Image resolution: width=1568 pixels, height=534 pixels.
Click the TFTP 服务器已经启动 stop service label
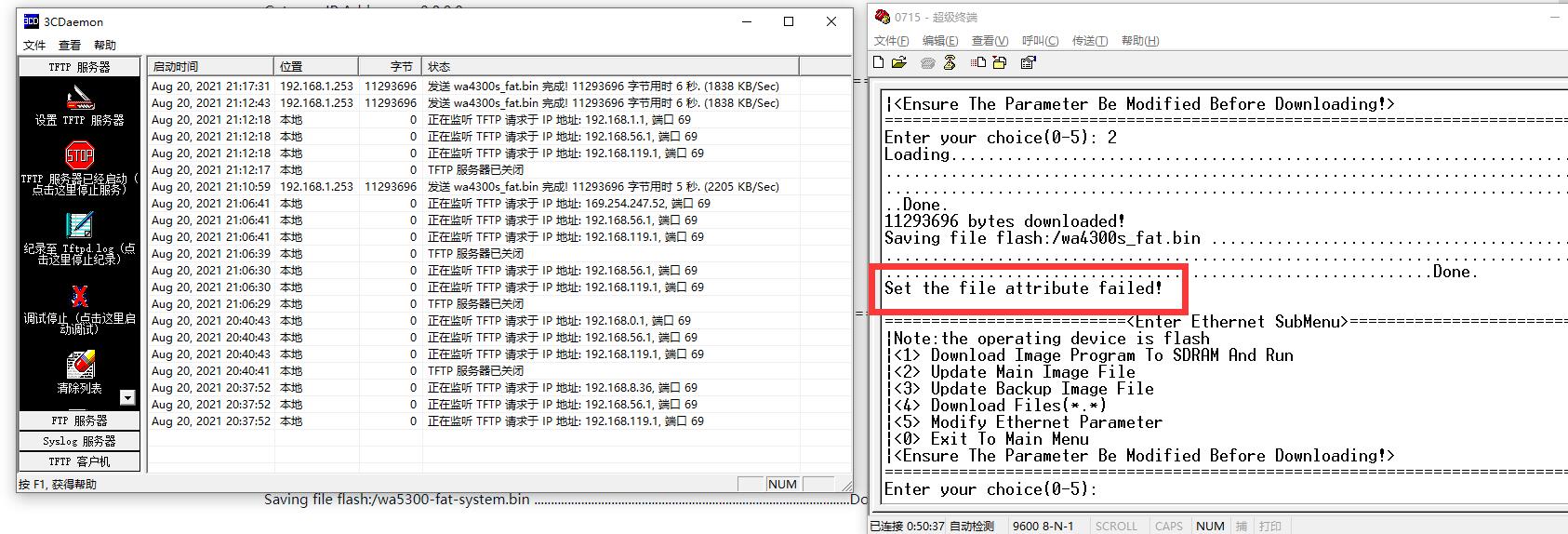pos(80,184)
